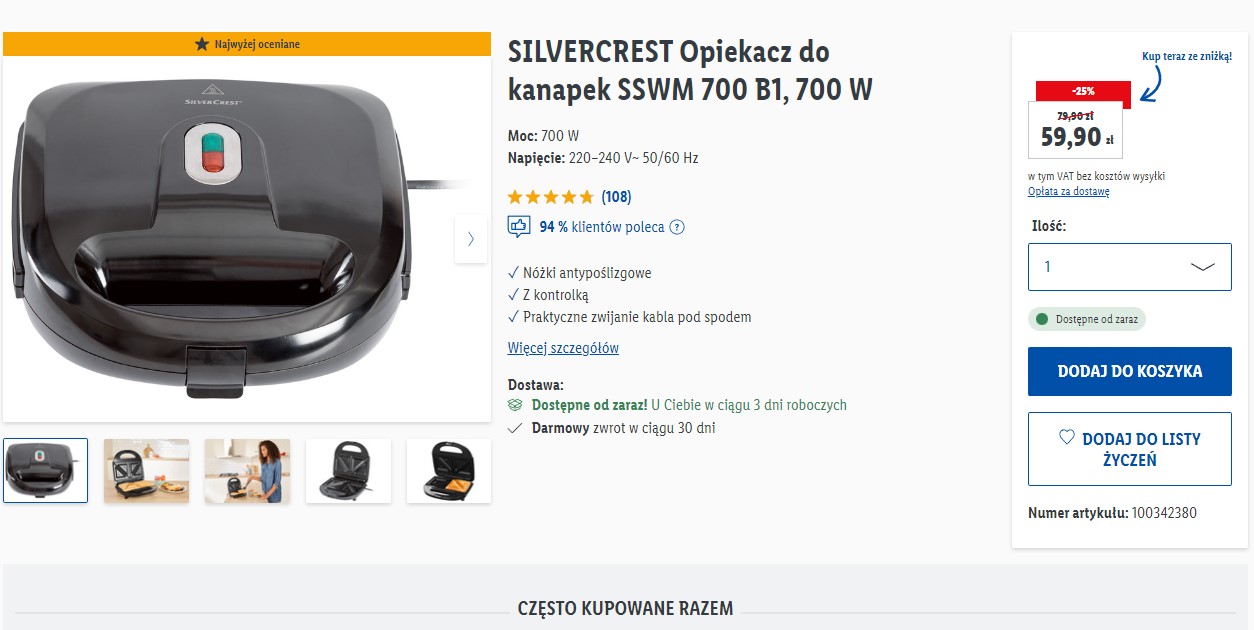The width and height of the screenshot is (1254, 630).
Task: Click the package icon next to Dostępne od zaraz
Action: click(x=516, y=405)
